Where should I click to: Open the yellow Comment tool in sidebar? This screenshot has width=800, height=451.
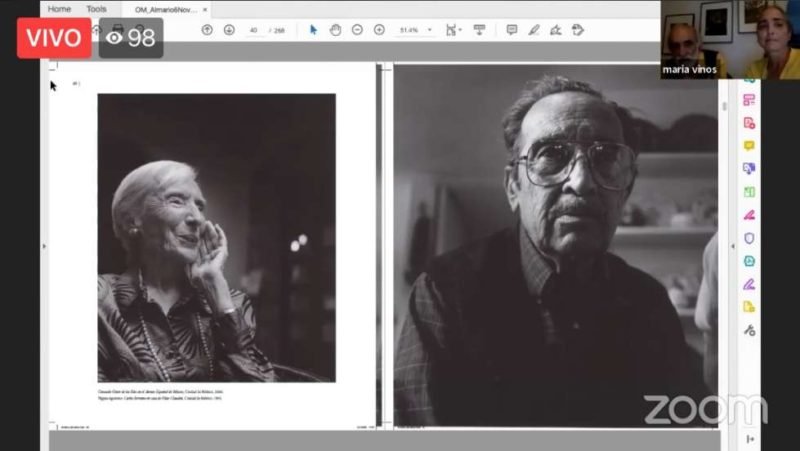(749, 146)
